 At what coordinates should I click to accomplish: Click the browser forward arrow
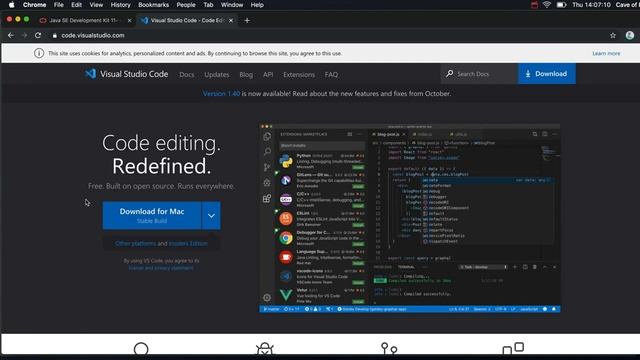pyautogui.click(x=24, y=36)
